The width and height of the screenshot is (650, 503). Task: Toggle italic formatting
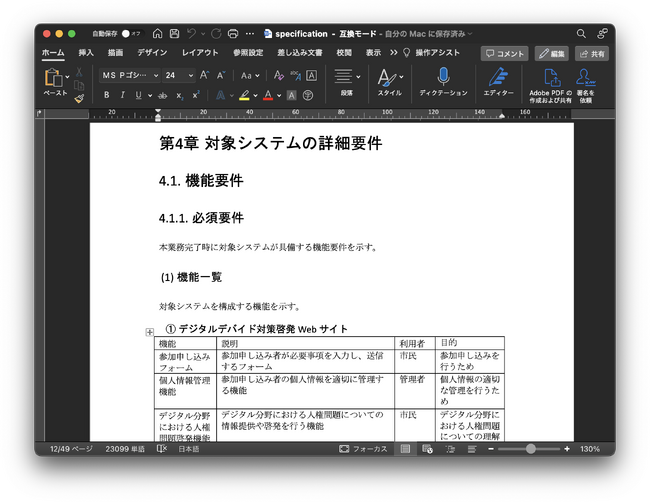tap(122, 95)
